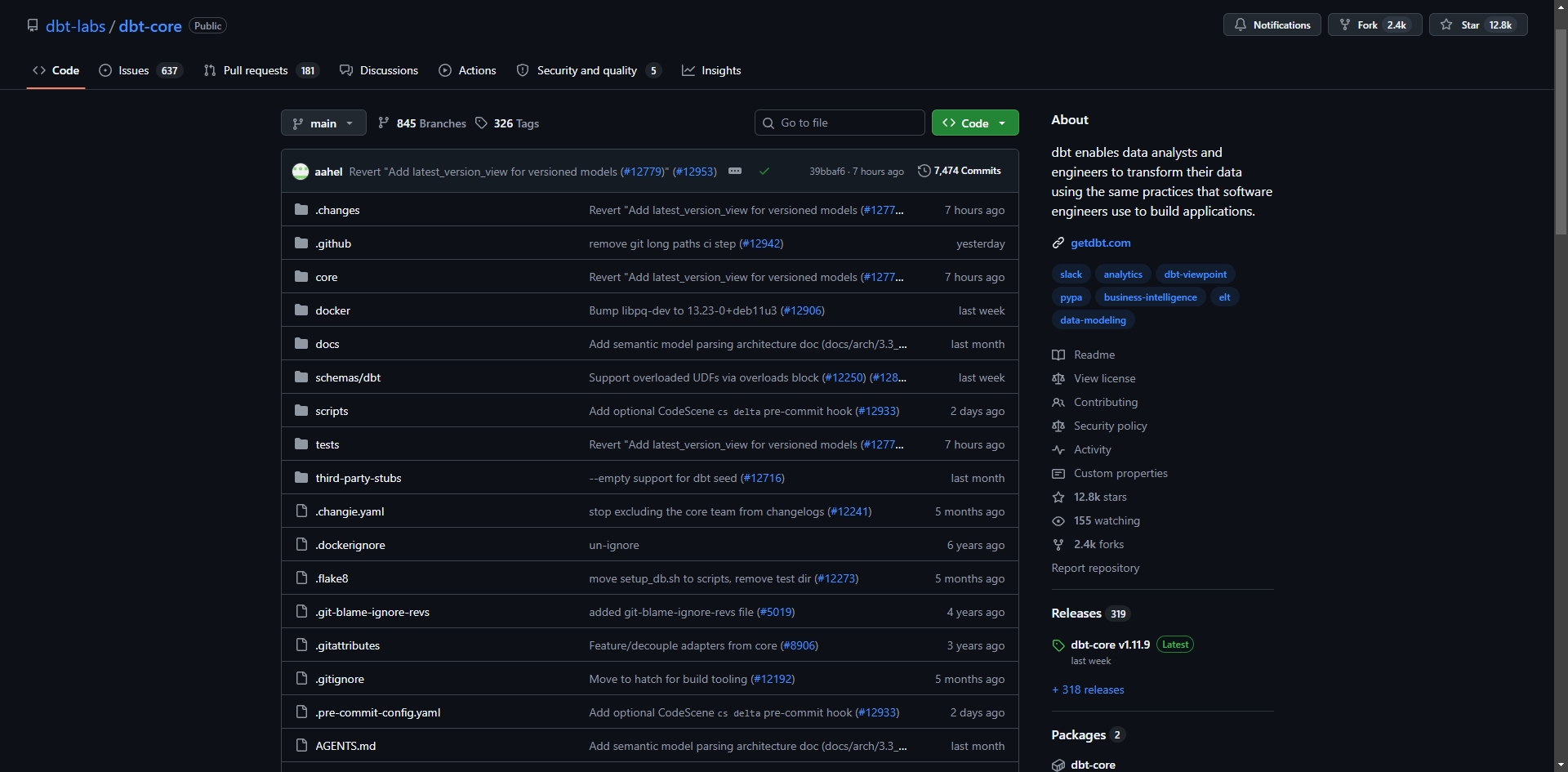This screenshot has width=1568, height=772.
Task: Open the main branch dropdown
Action: pyautogui.click(x=323, y=123)
